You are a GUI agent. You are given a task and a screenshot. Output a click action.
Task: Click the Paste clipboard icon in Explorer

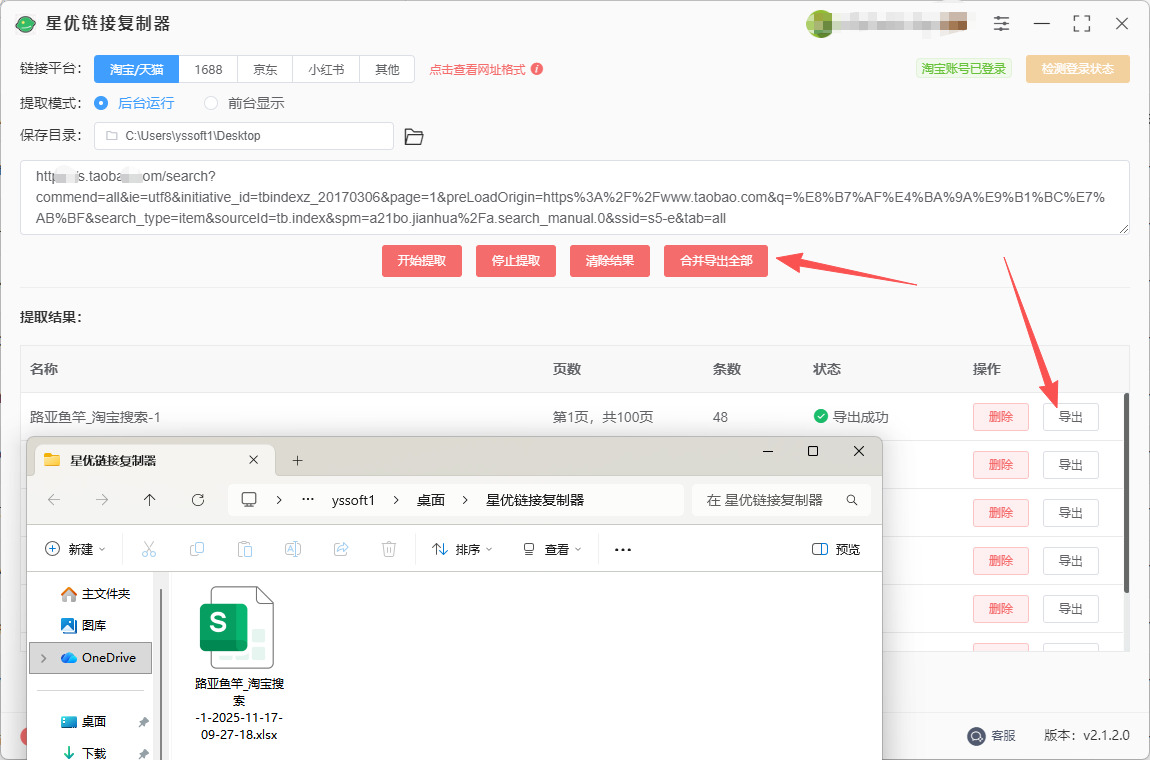pyautogui.click(x=245, y=549)
